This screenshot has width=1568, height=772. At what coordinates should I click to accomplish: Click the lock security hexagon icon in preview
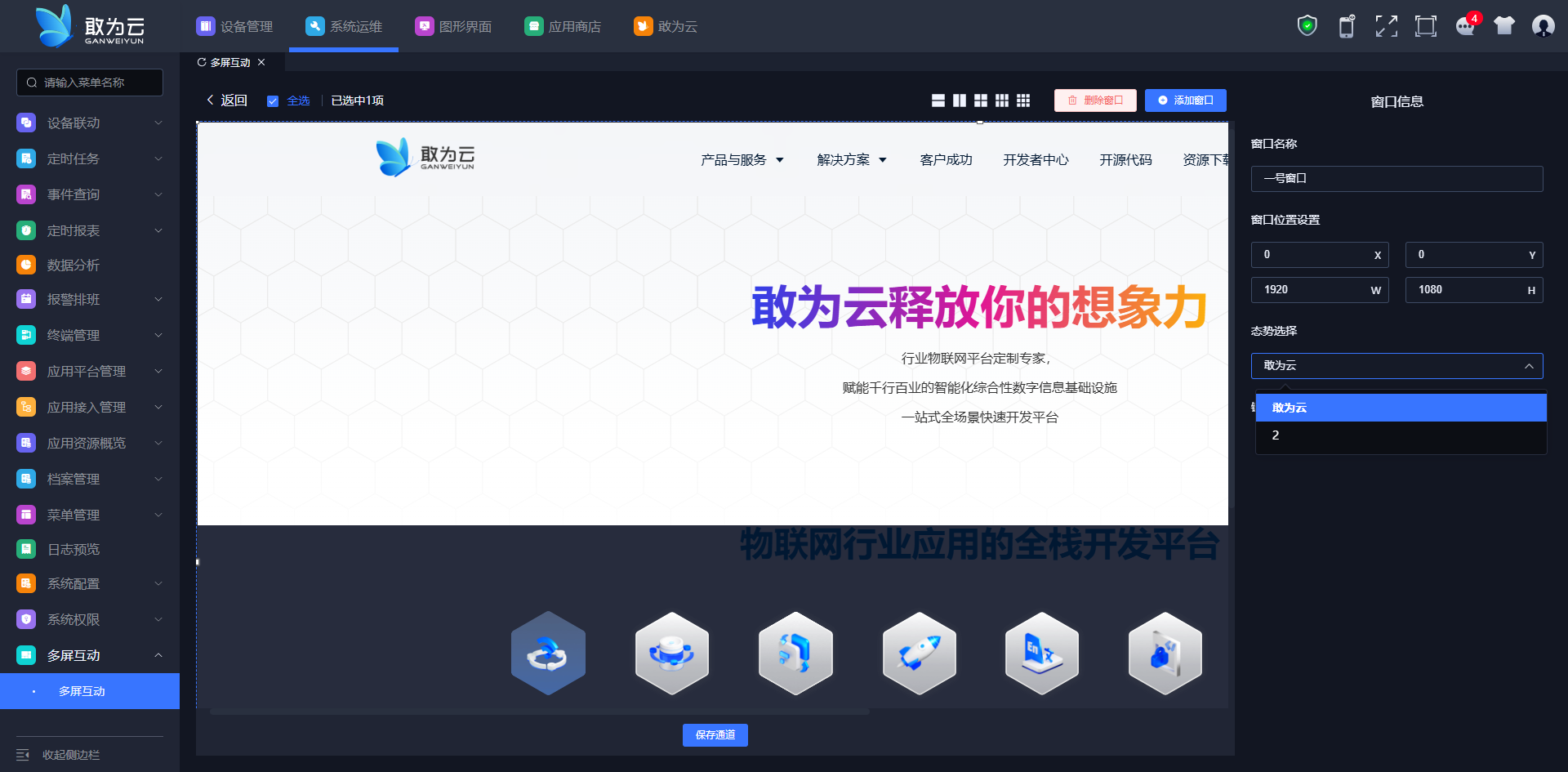(x=1165, y=654)
